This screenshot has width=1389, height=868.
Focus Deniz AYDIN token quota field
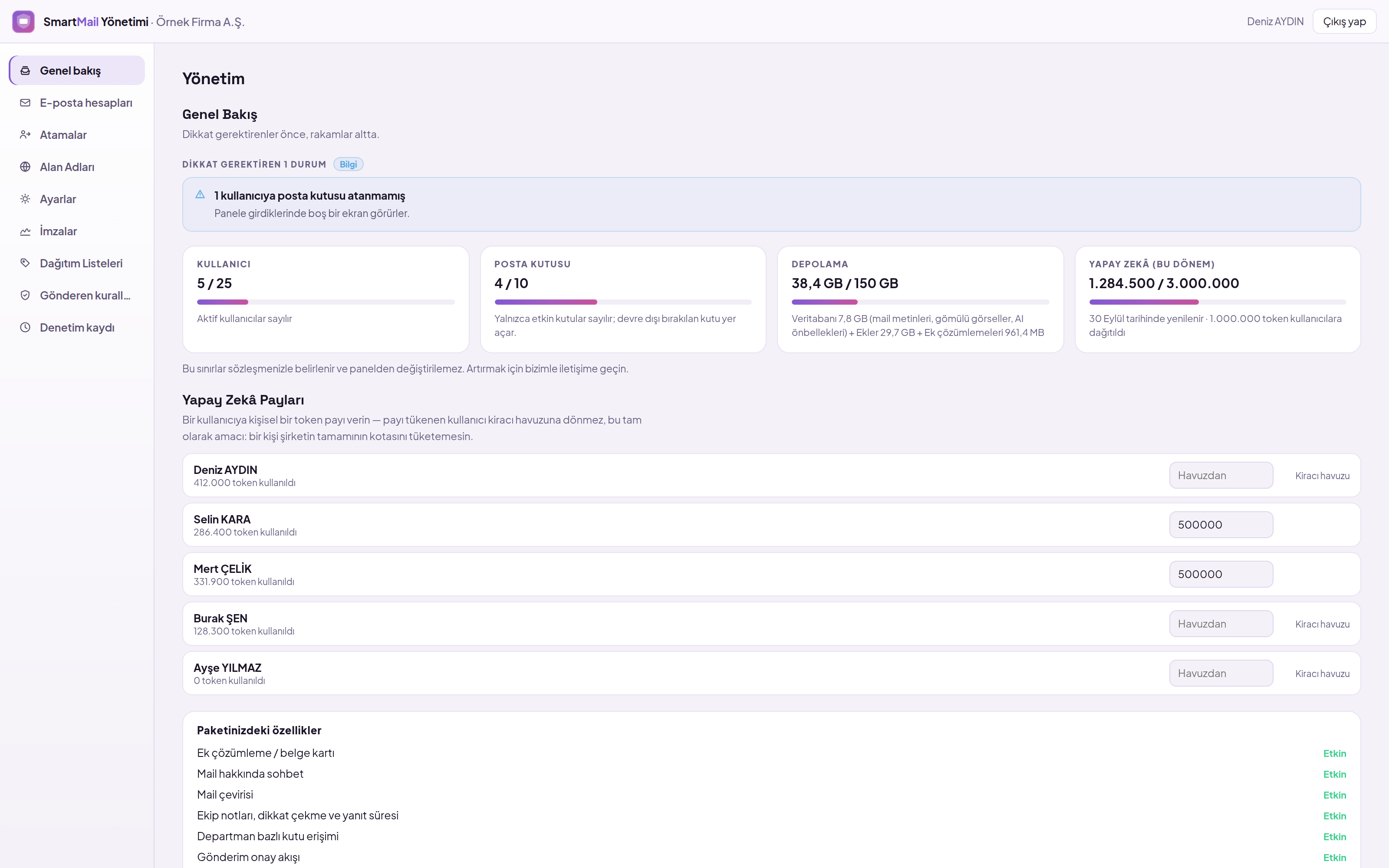pos(1221,475)
